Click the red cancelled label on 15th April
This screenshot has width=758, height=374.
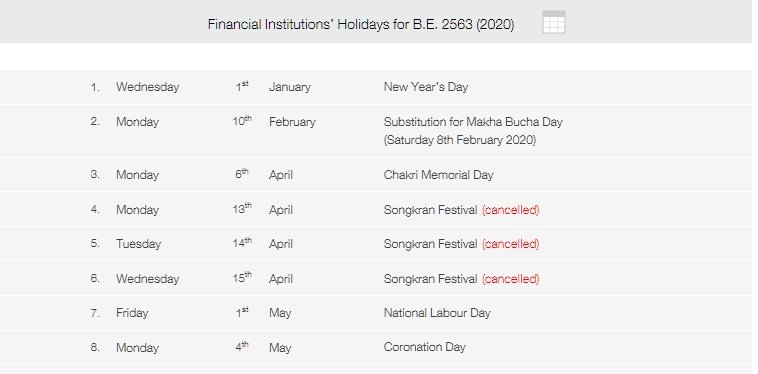point(510,279)
